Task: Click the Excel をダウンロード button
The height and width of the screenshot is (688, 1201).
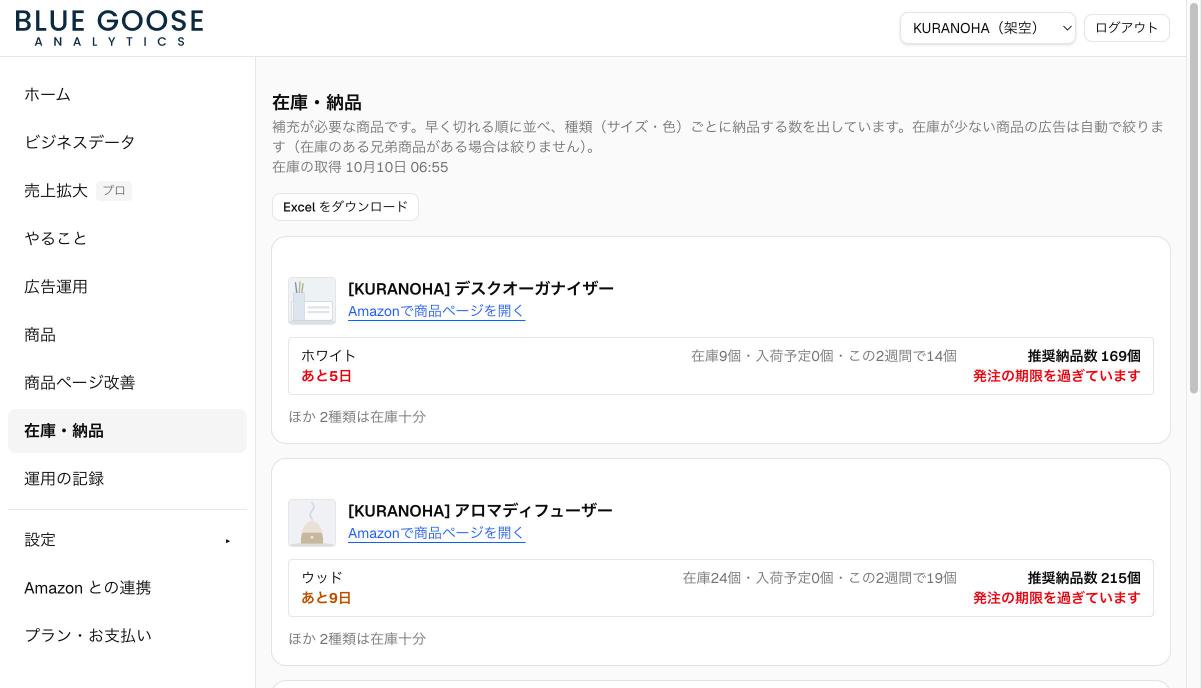Action: tap(345, 207)
